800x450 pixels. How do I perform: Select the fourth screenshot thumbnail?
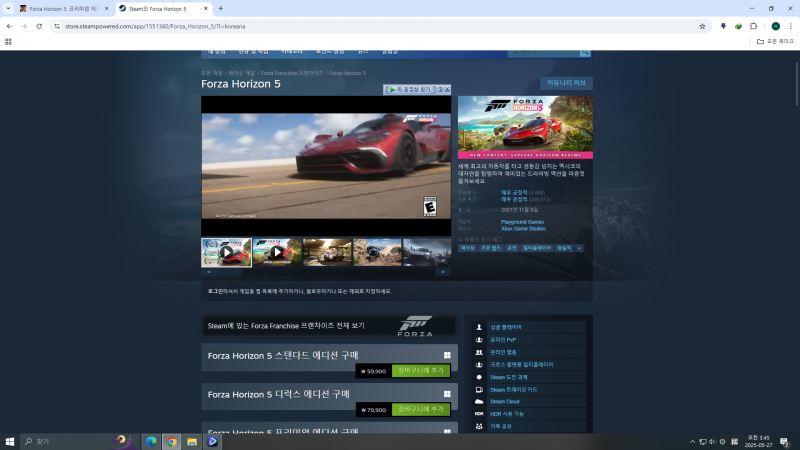tap(378, 252)
